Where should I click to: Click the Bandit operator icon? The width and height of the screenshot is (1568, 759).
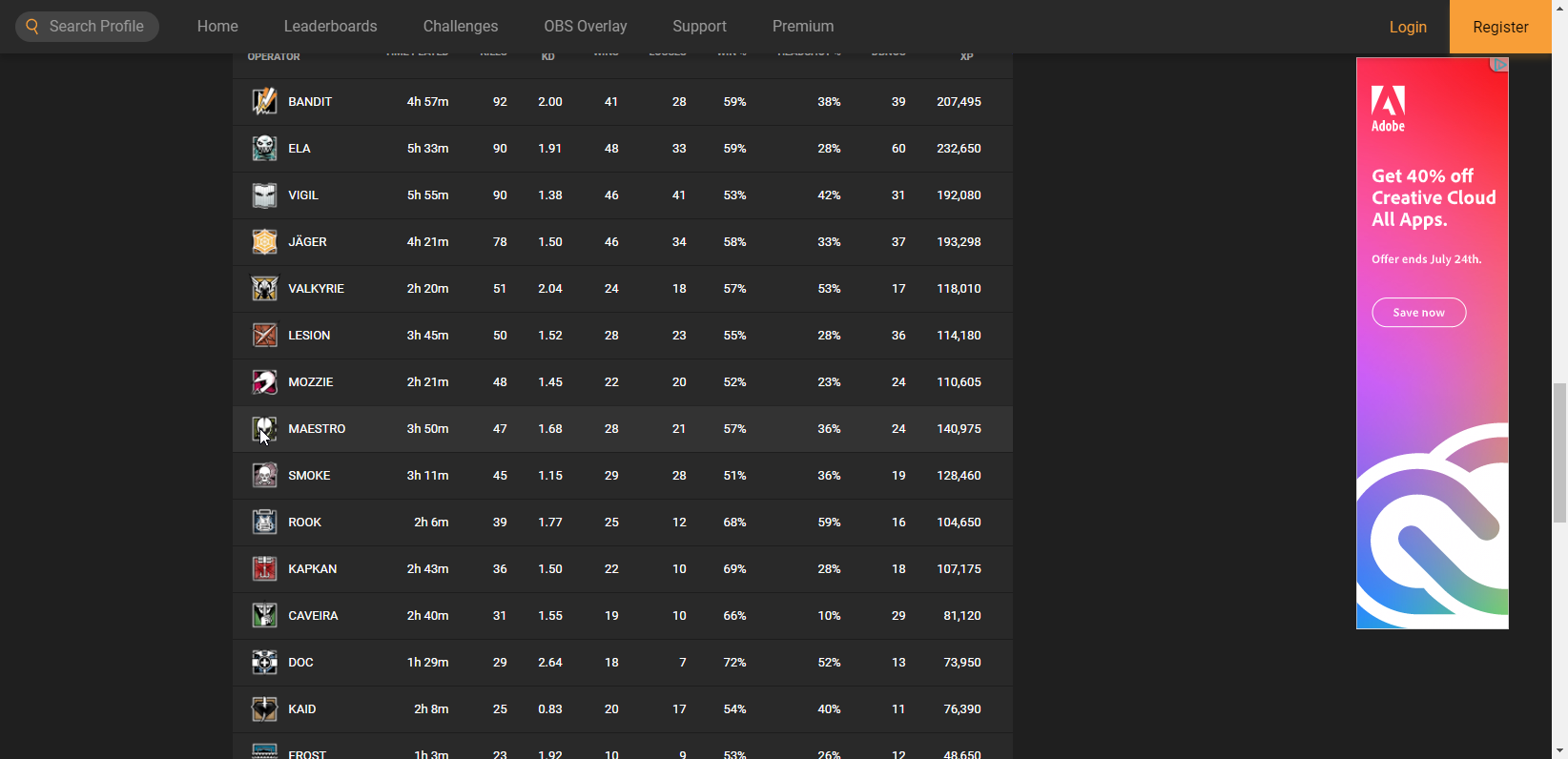[x=264, y=101]
